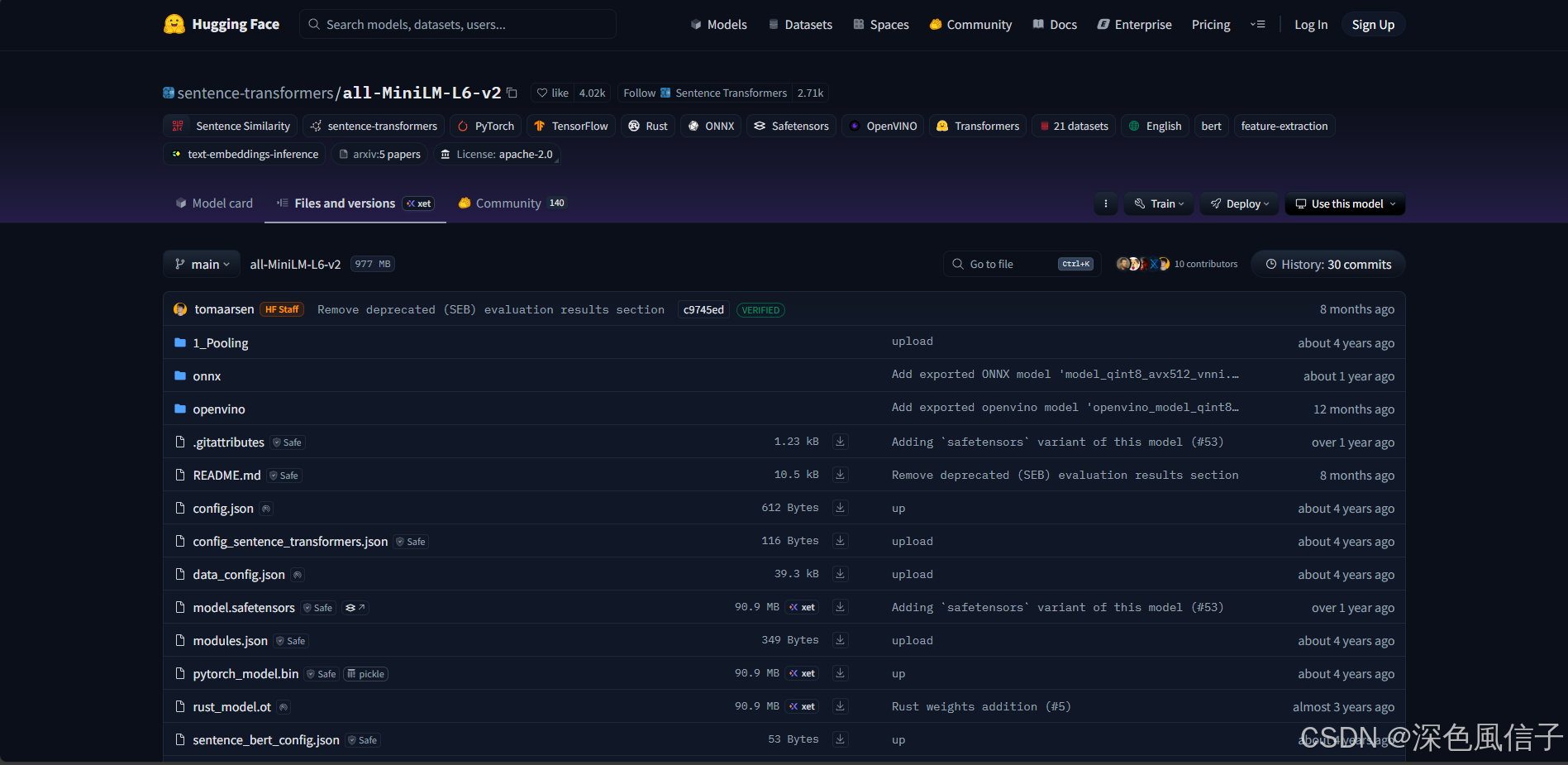
Task: Click the TensorFlow tag
Action: 571,126
